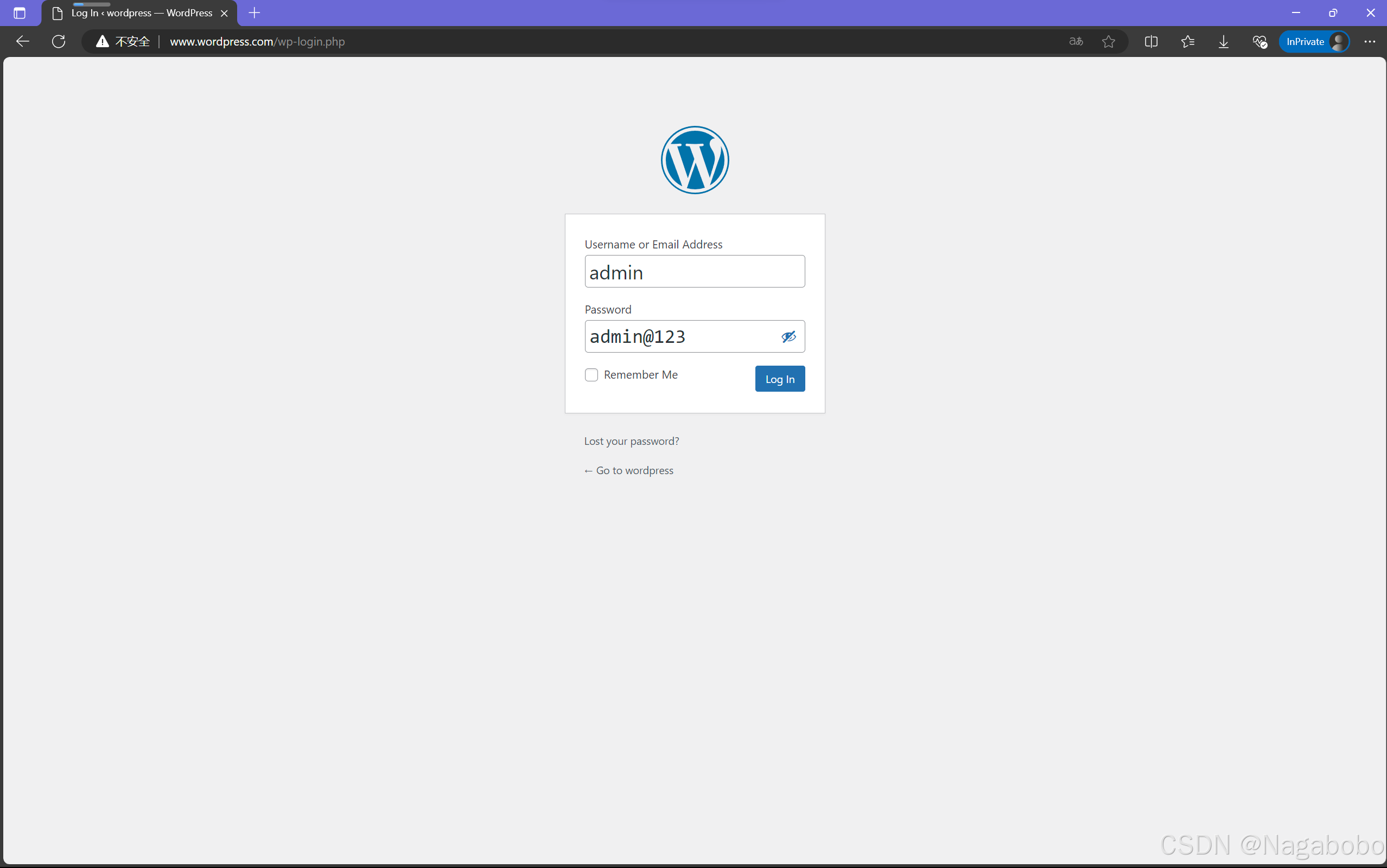1387x868 pixels.
Task: Add page to favorites star icon
Action: coord(1109,41)
